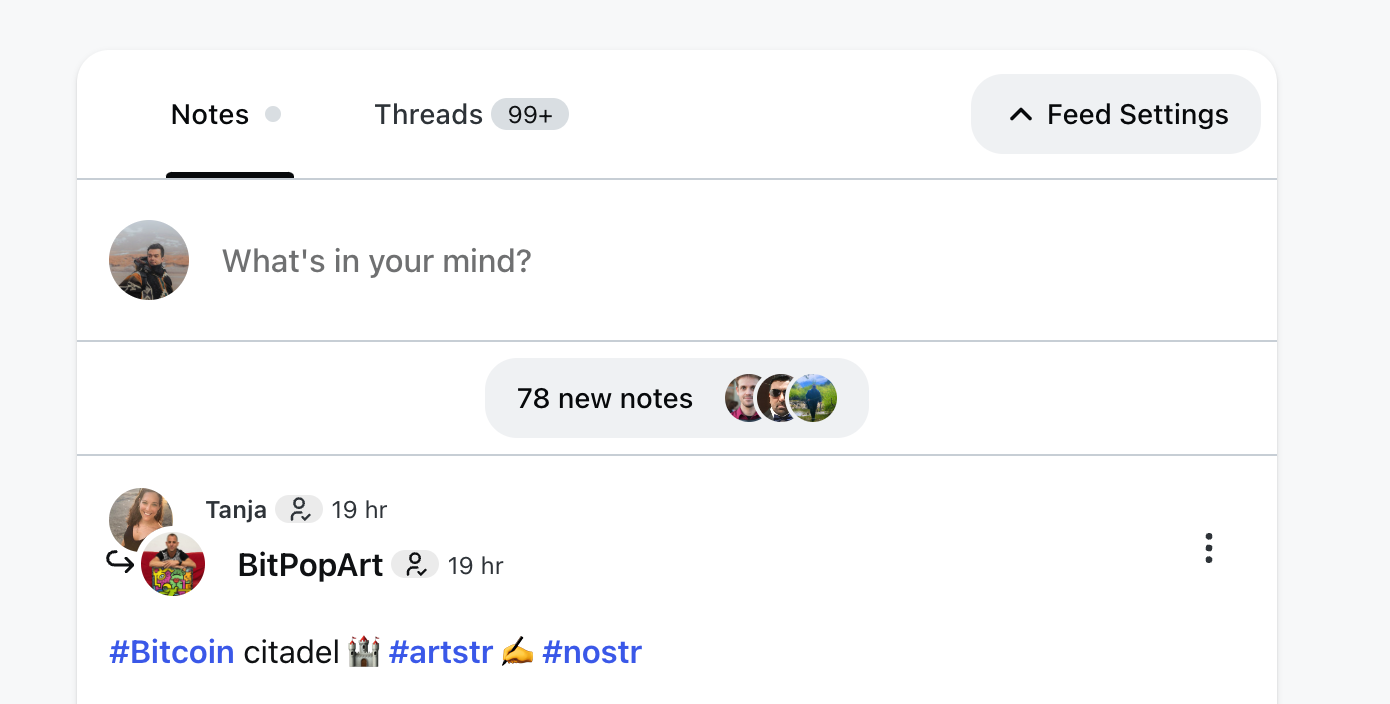1390x704 pixels.
Task: Click the following badge icon beside BitPopArt
Action: click(415, 565)
